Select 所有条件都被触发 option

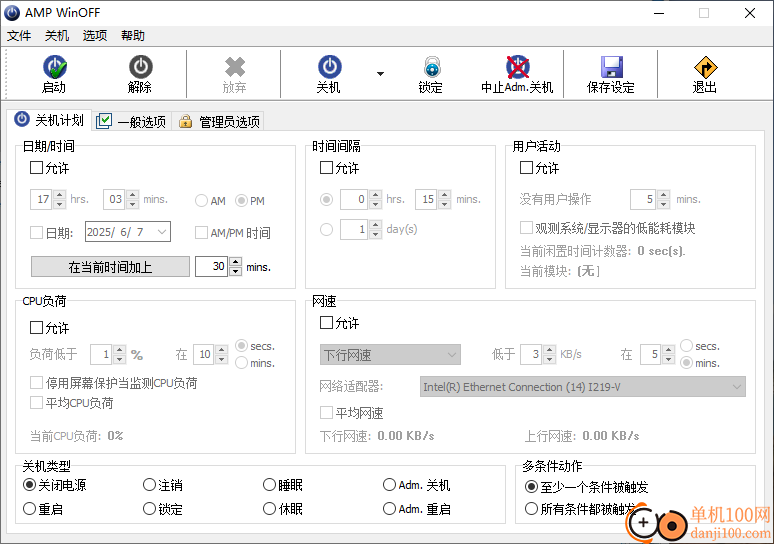pos(531,508)
